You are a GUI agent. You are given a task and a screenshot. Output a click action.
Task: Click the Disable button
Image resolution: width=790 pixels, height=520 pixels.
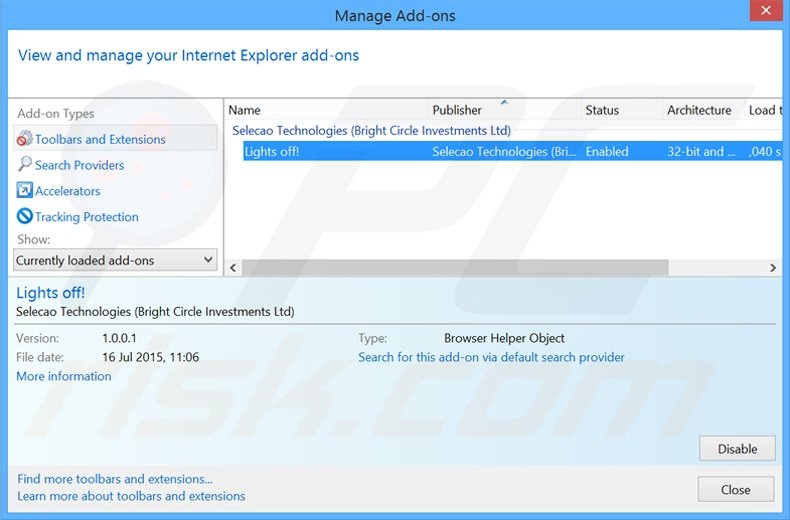point(737,448)
